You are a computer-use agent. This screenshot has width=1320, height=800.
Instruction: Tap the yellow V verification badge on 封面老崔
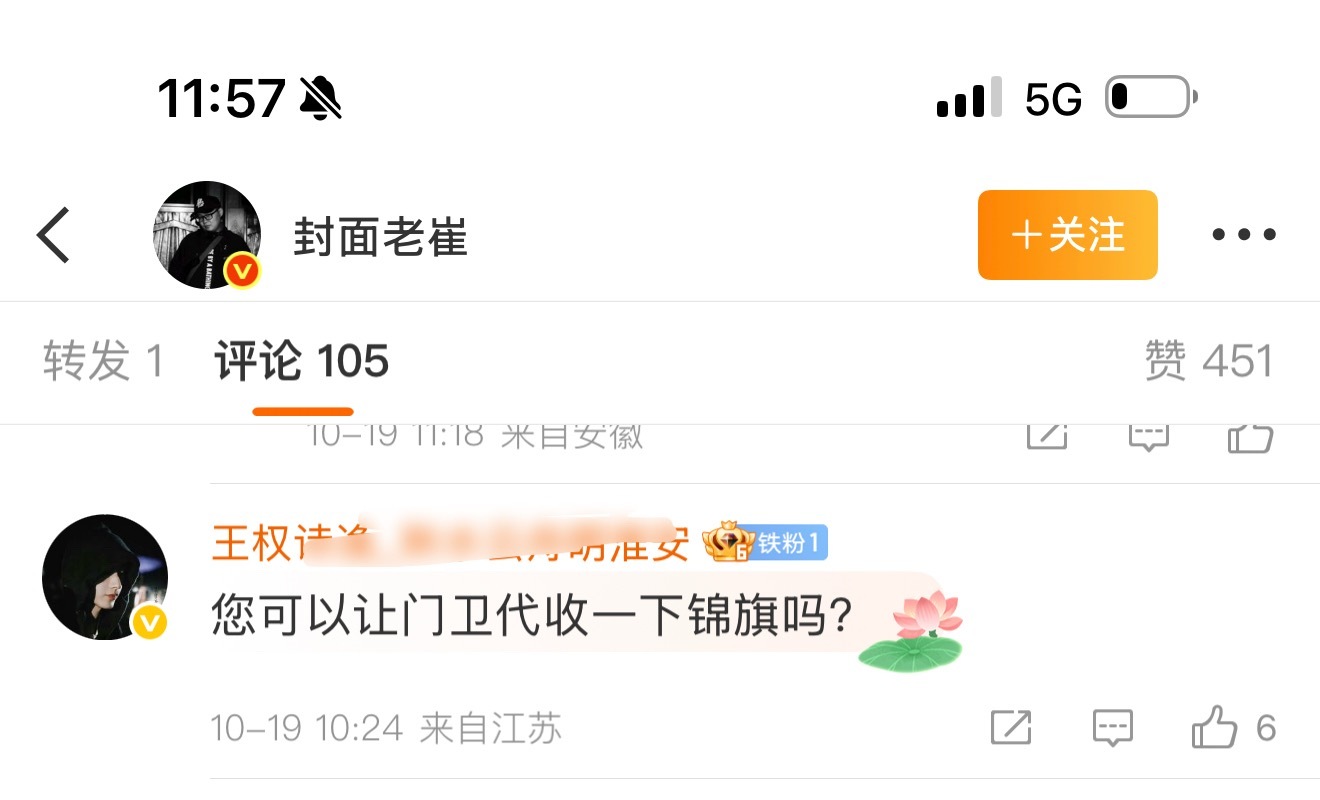243,270
